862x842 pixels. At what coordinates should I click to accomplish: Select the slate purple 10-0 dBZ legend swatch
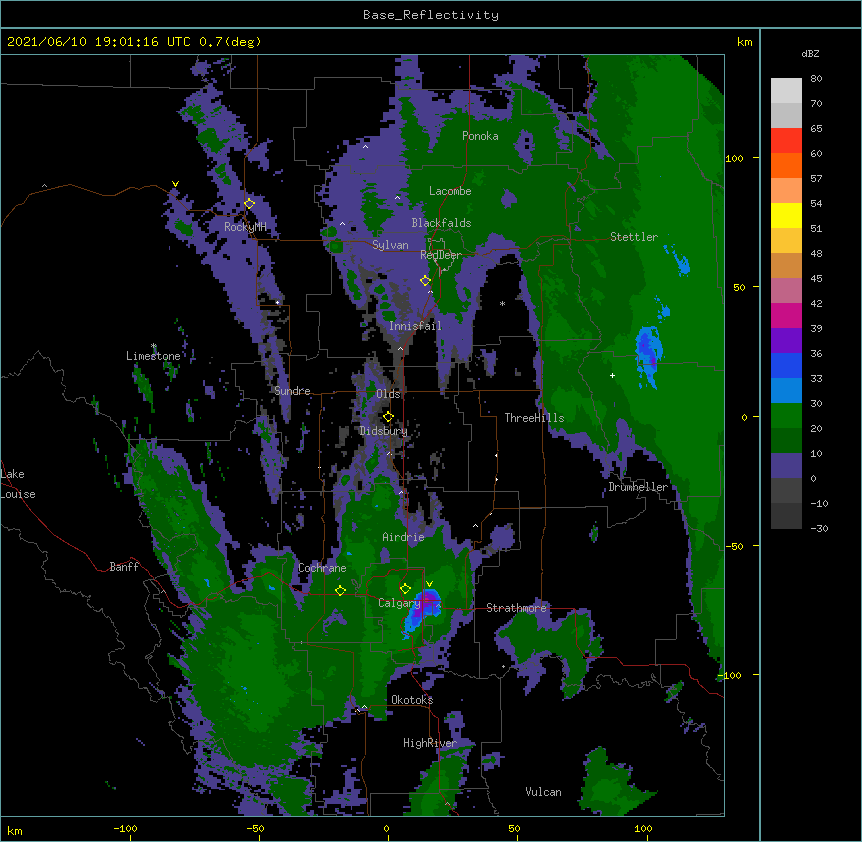786,466
